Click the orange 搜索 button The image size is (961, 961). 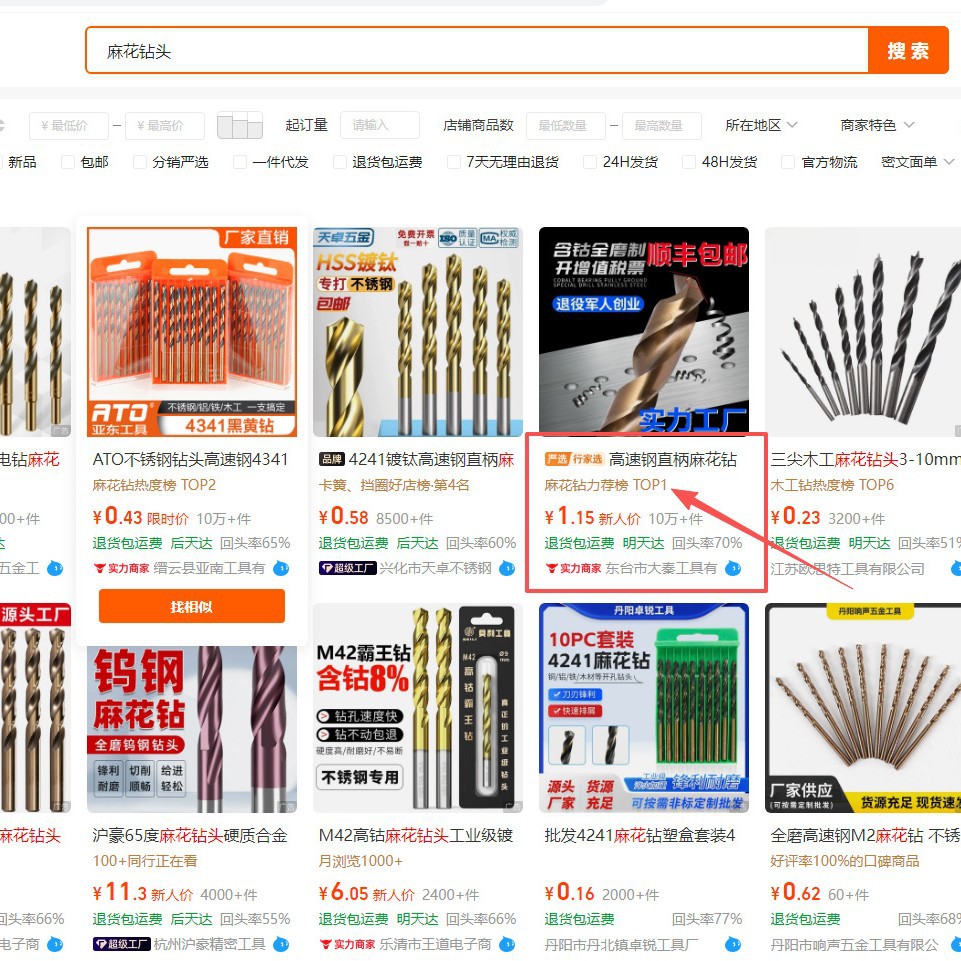[908, 50]
